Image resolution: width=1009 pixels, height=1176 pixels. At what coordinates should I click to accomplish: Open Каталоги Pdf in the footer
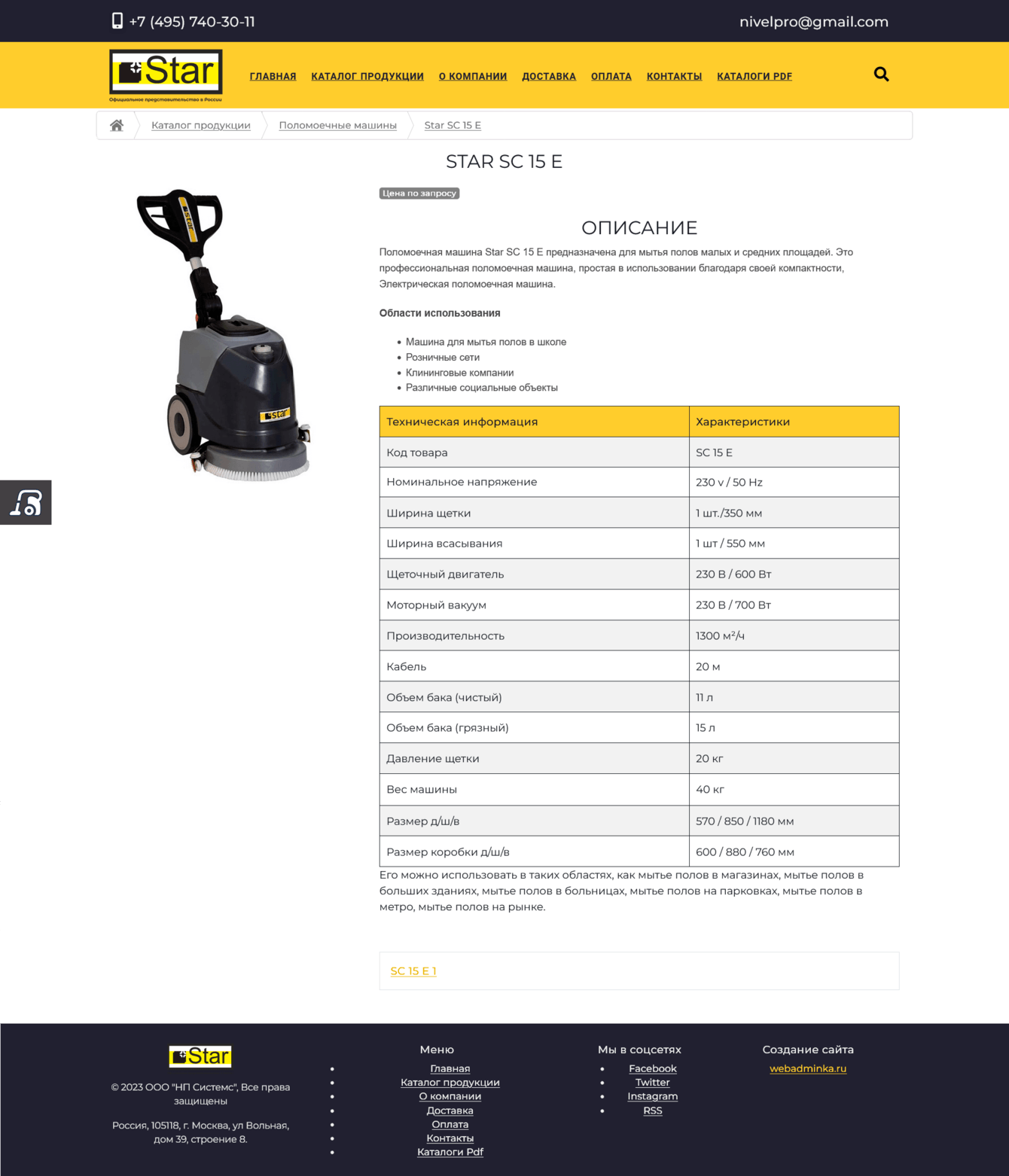(x=450, y=1152)
